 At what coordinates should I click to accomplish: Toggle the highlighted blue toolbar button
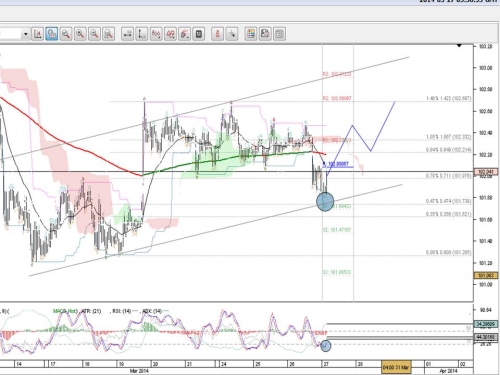point(52,34)
